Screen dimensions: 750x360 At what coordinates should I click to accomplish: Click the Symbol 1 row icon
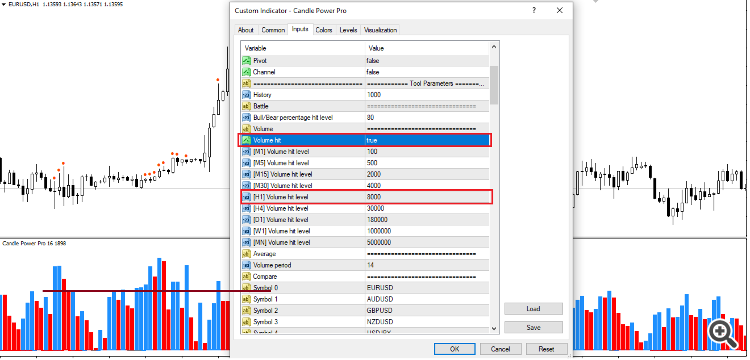tap(246, 299)
